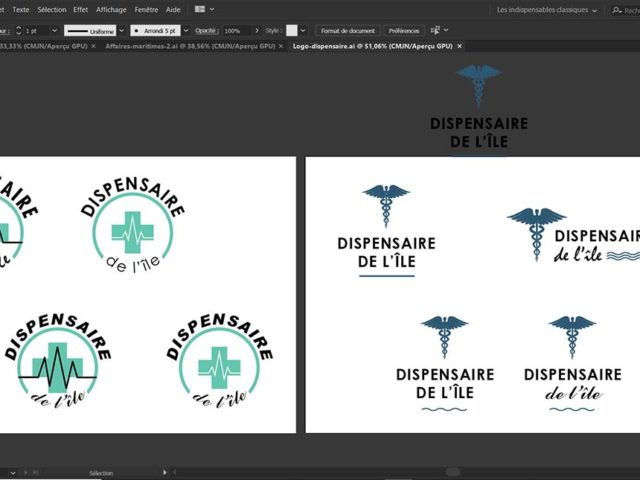640x480 pixels.
Task: Click the Format de document button
Action: tap(347, 31)
